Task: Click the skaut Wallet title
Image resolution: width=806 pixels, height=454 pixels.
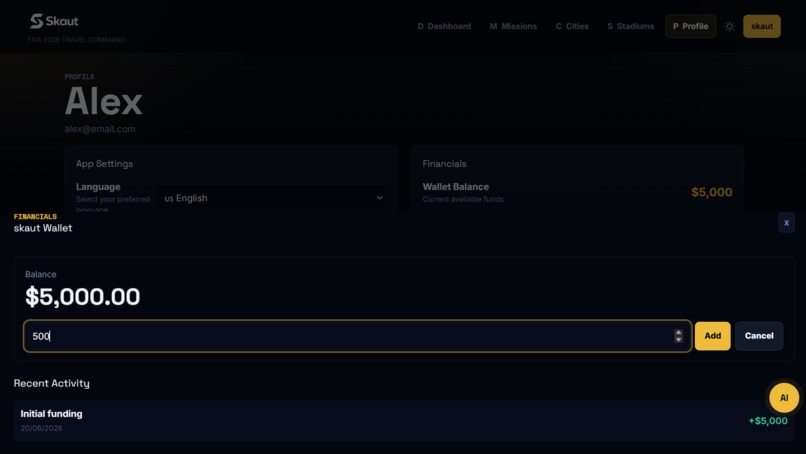Action: point(43,228)
